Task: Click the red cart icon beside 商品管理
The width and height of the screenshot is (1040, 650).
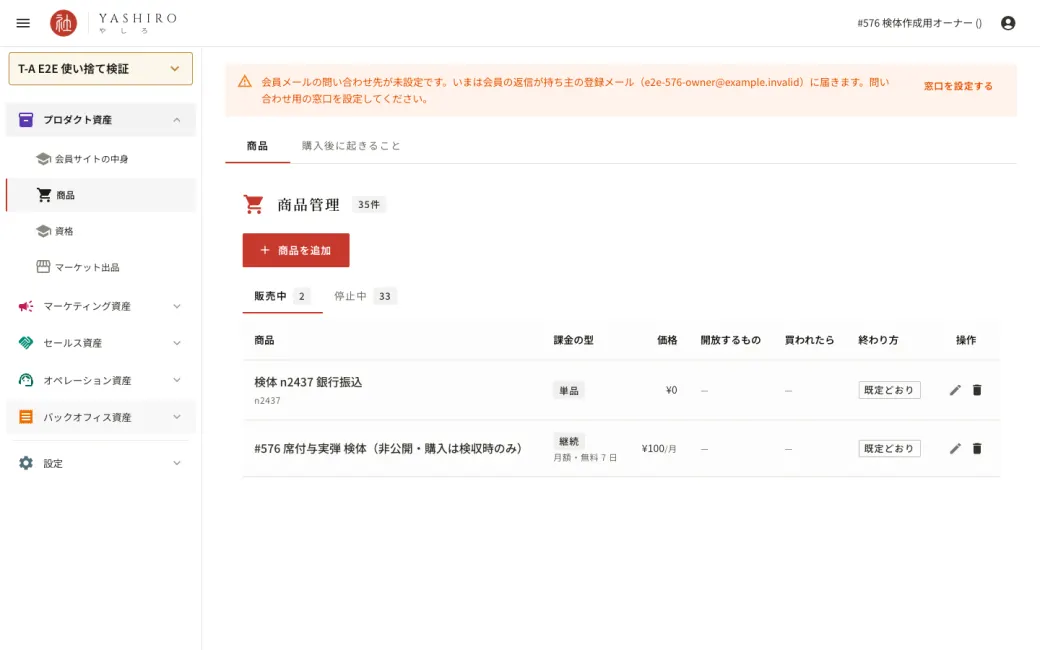Action: point(253,204)
